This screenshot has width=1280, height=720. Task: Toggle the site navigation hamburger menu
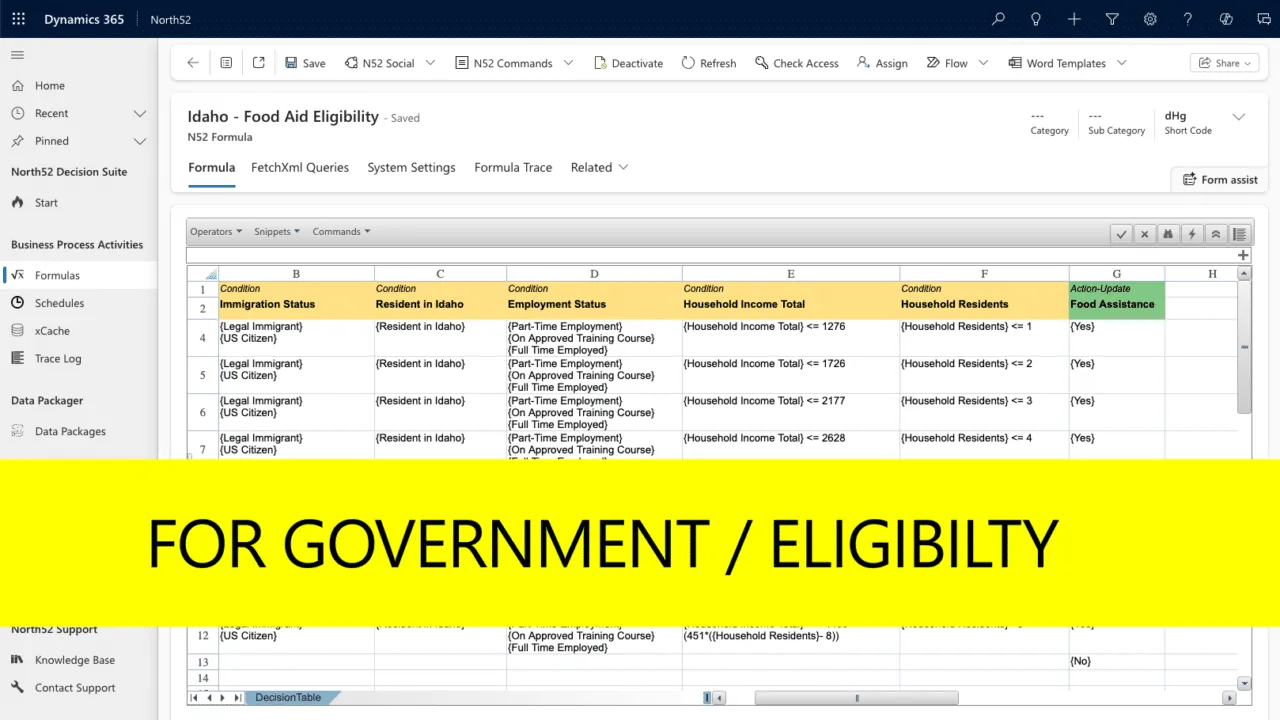pyautogui.click(x=18, y=55)
